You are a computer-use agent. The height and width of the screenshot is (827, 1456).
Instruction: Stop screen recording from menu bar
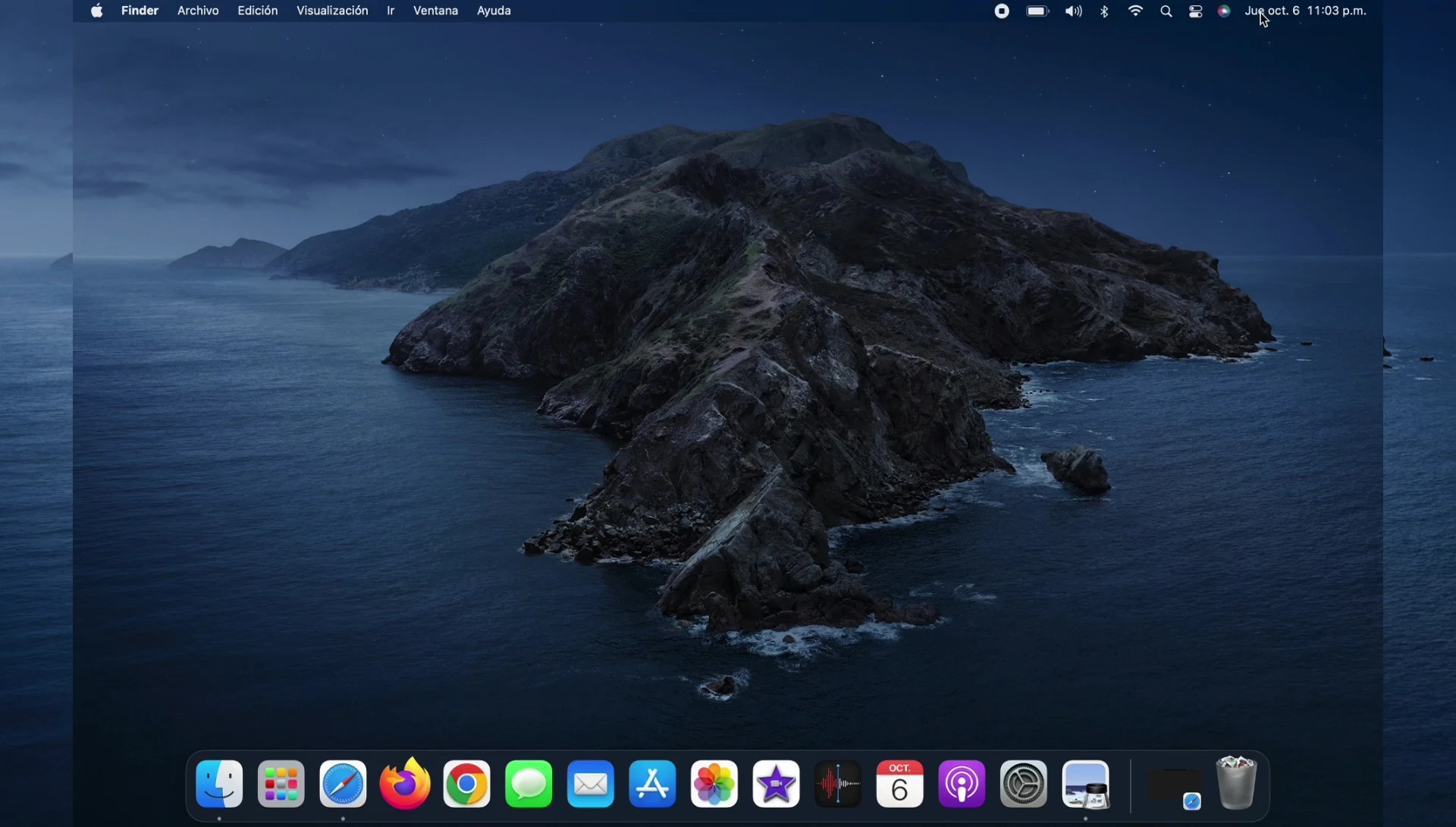[1003, 11]
